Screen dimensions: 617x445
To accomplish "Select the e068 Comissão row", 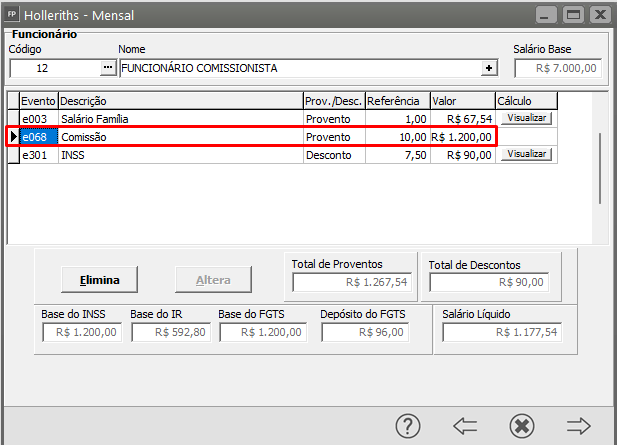I will 180,136.
